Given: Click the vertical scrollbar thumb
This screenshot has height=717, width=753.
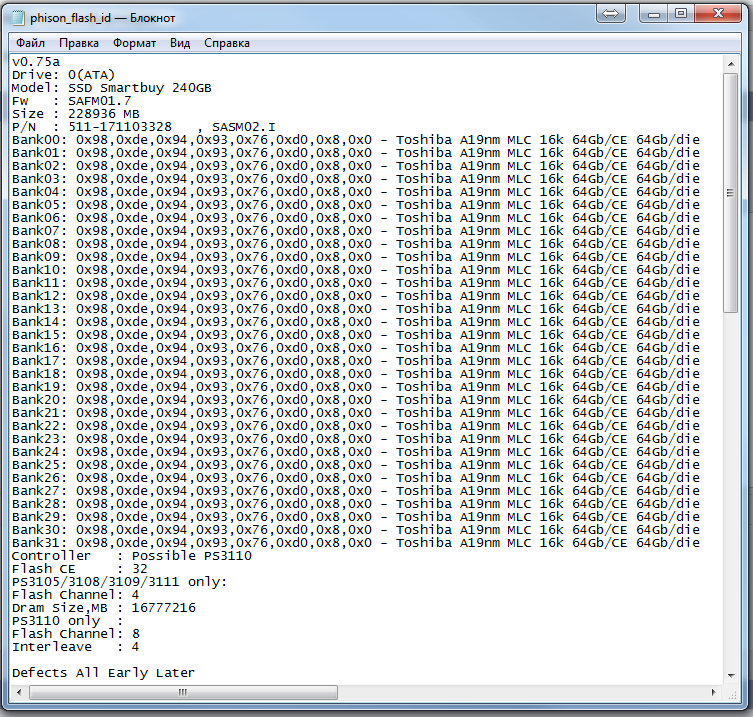Looking at the screenshot, I should [x=731, y=193].
